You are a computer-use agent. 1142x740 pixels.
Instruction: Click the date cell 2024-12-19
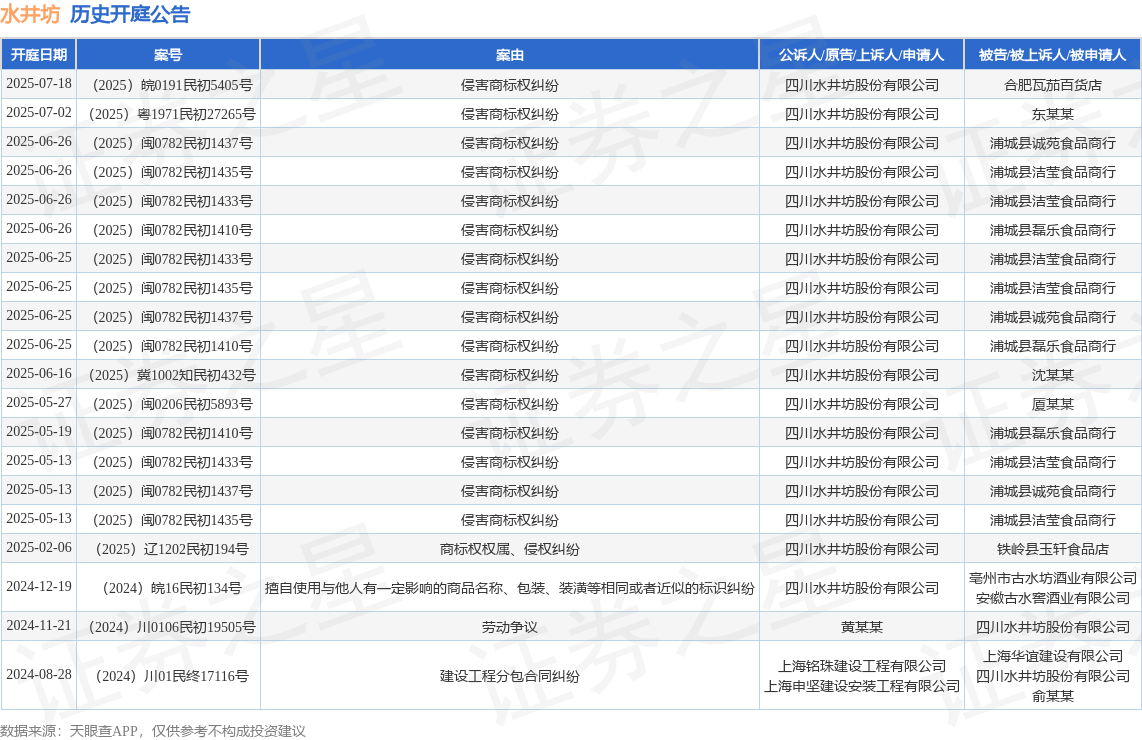coord(39,586)
